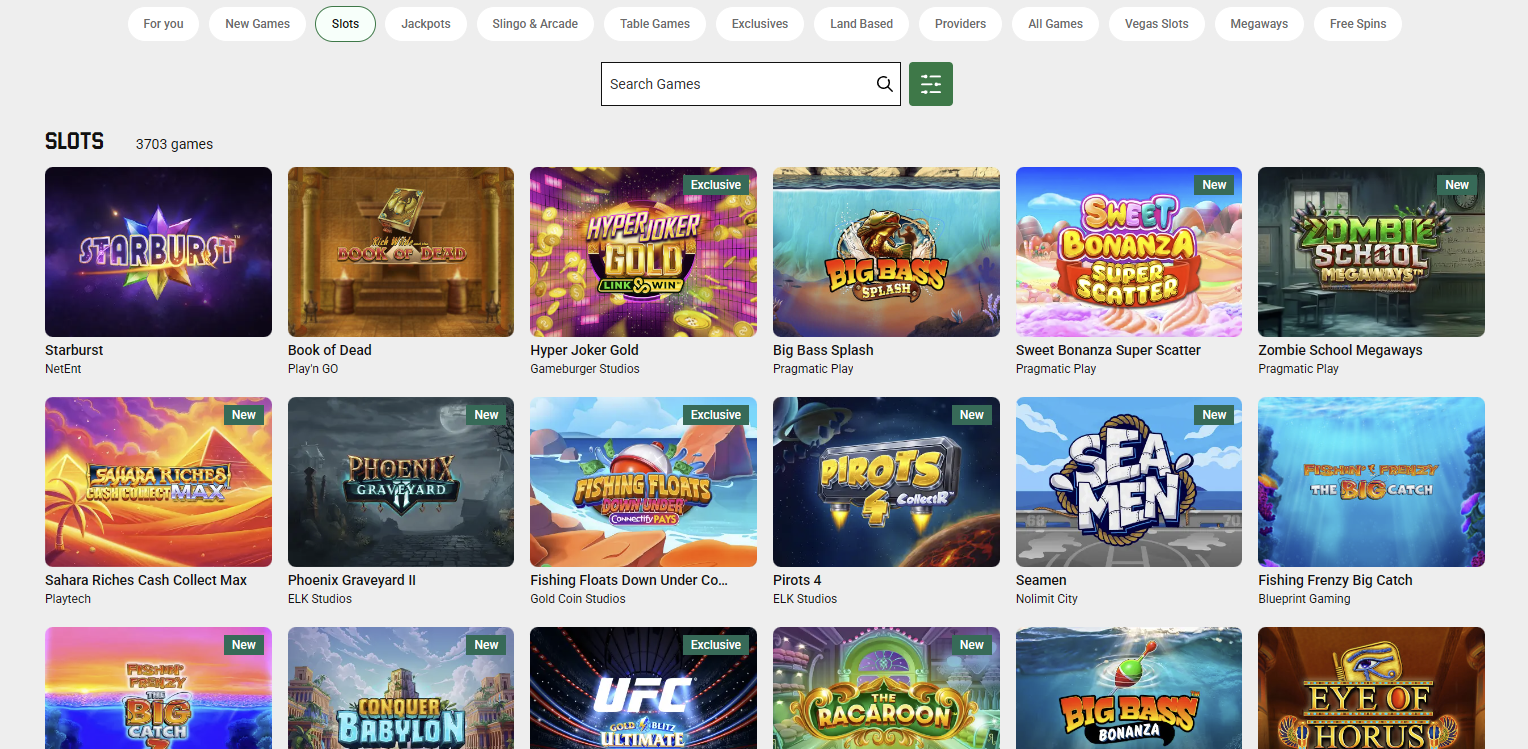Switch to the Exclusives tab
This screenshot has height=749, width=1528.
click(x=760, y=24)
